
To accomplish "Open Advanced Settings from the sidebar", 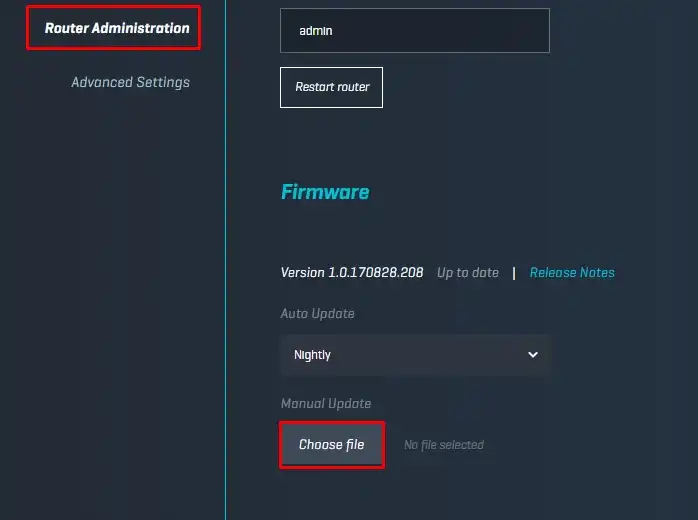I will tap(130, 82).
